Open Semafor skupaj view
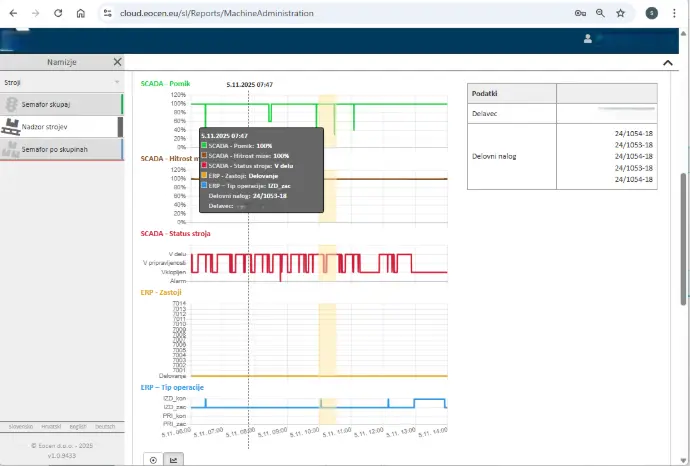 [x=62, y=104]
